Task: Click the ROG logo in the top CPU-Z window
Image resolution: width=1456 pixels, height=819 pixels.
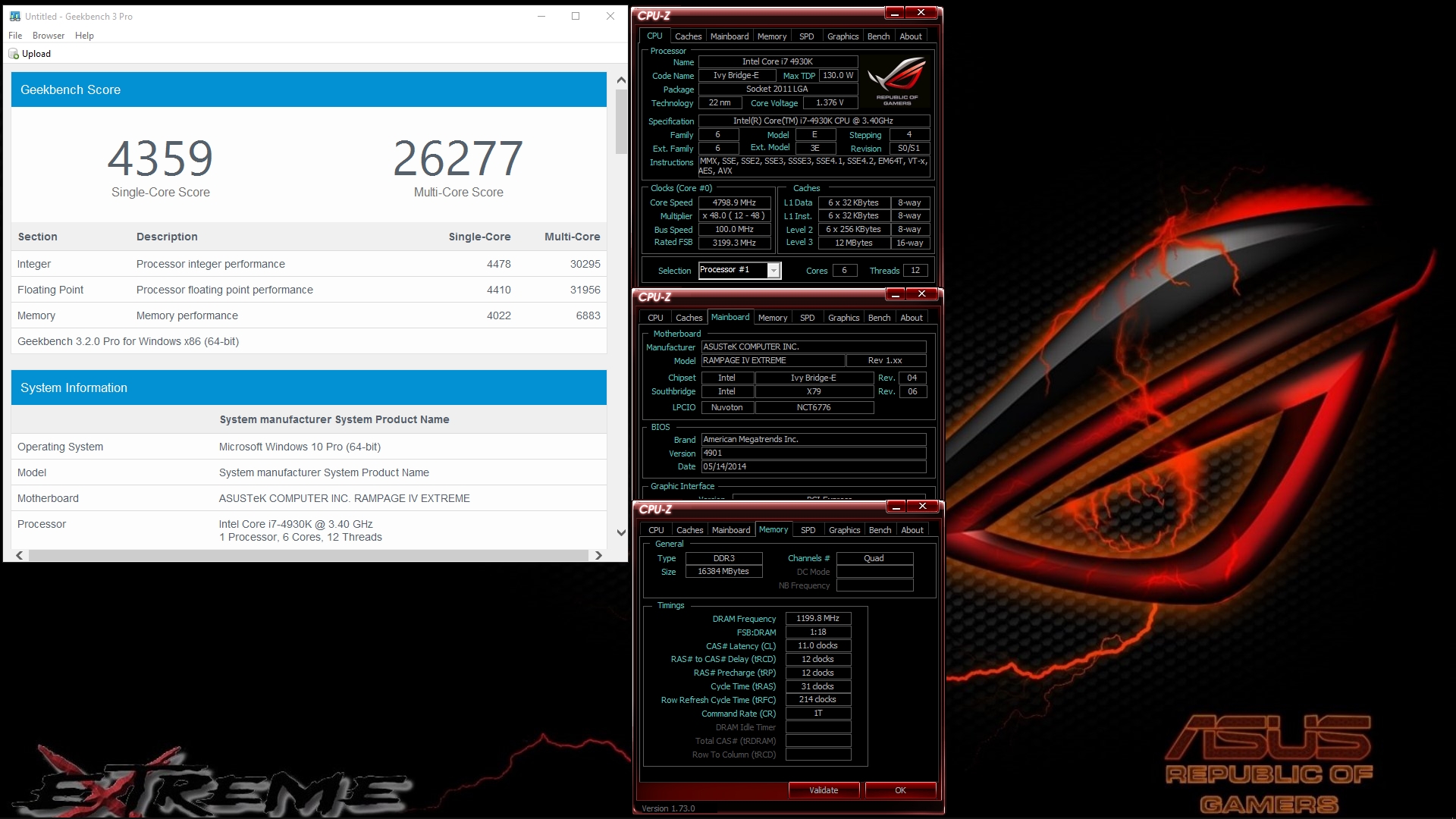Action: [x=897, y=82]
